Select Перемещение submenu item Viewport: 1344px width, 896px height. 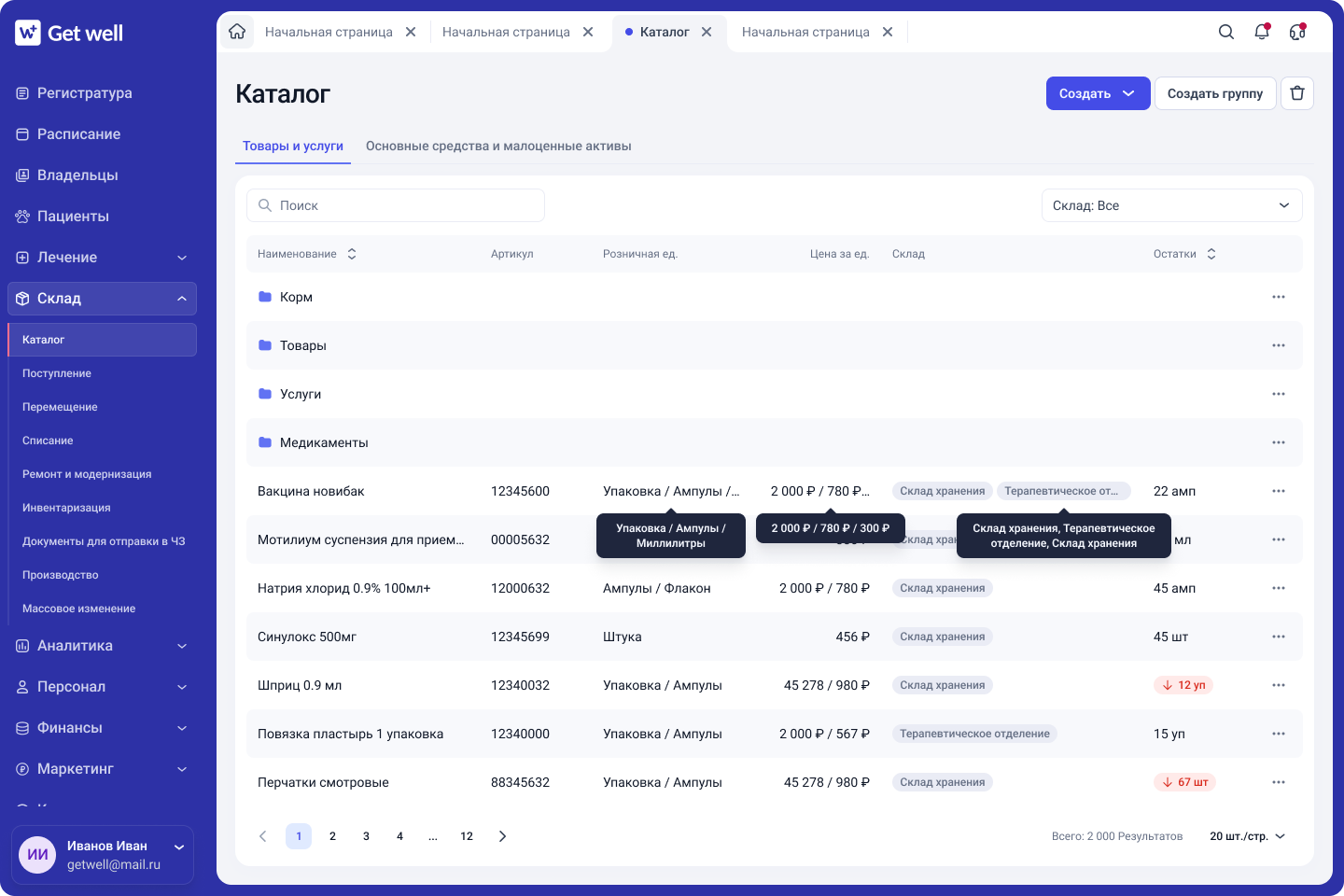tap(60, 407)
